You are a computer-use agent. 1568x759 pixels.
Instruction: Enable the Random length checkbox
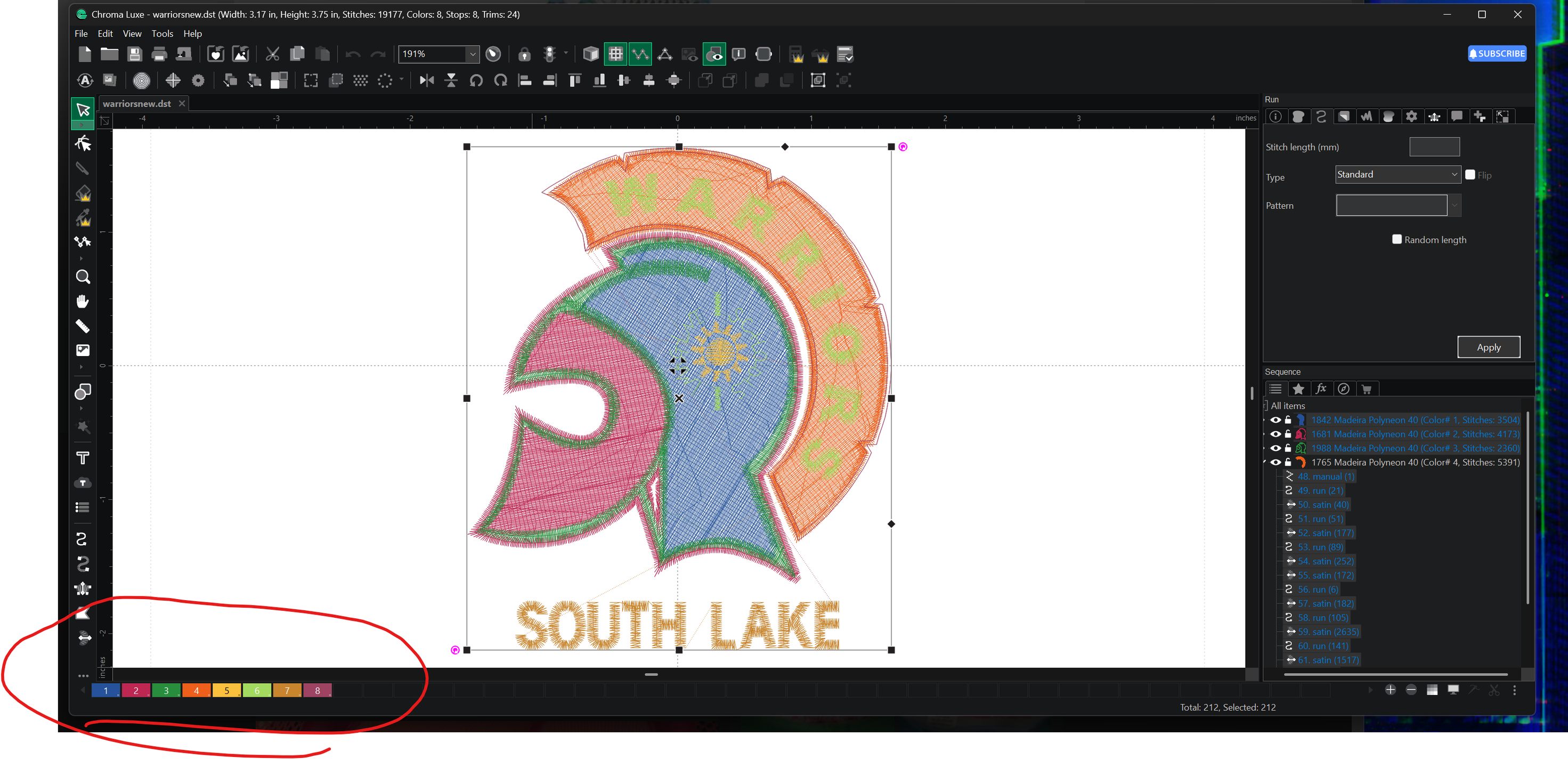(x=1397, y=239)
